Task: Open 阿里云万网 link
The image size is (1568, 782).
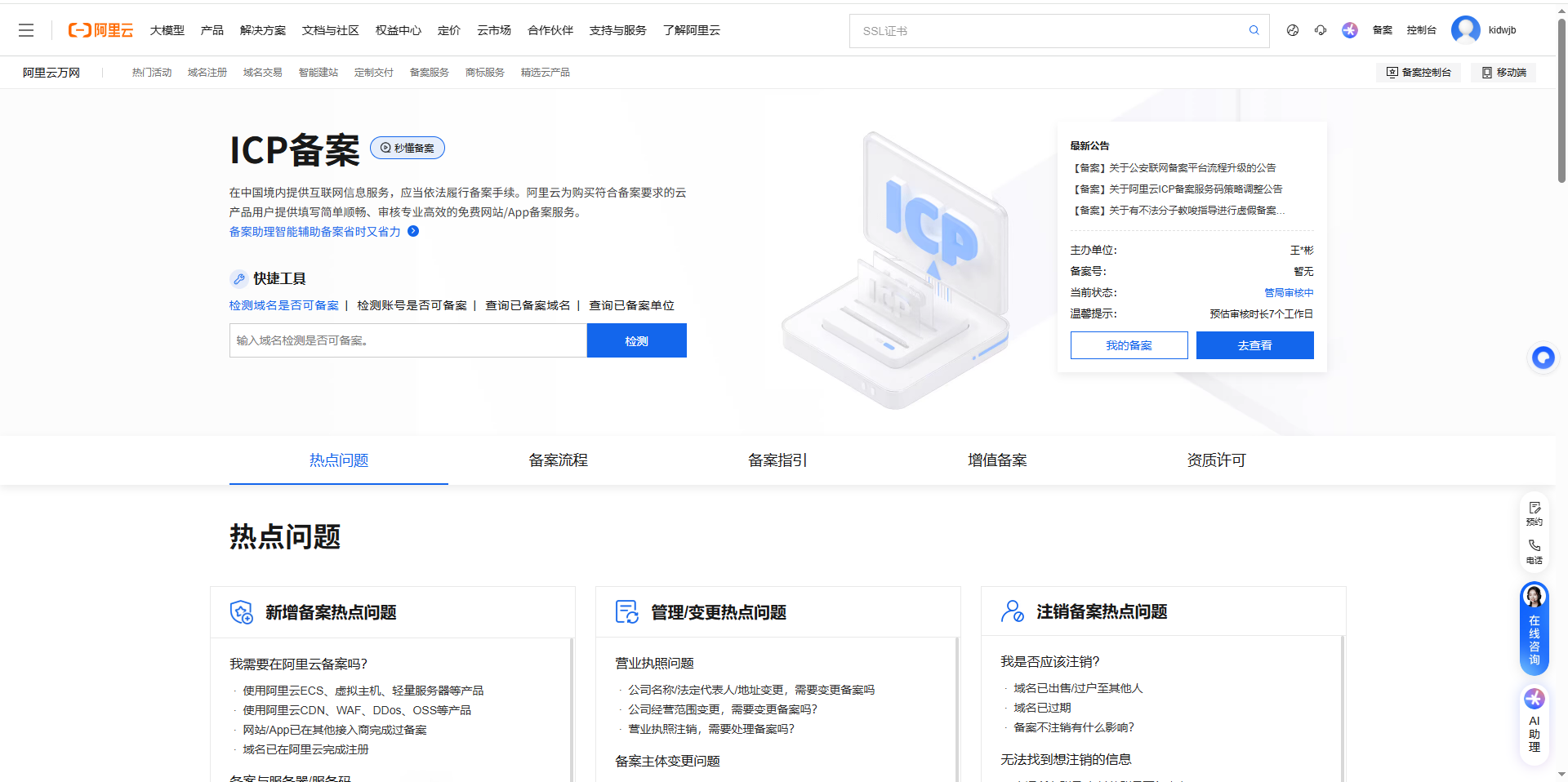Action: (x=51, y=73)
